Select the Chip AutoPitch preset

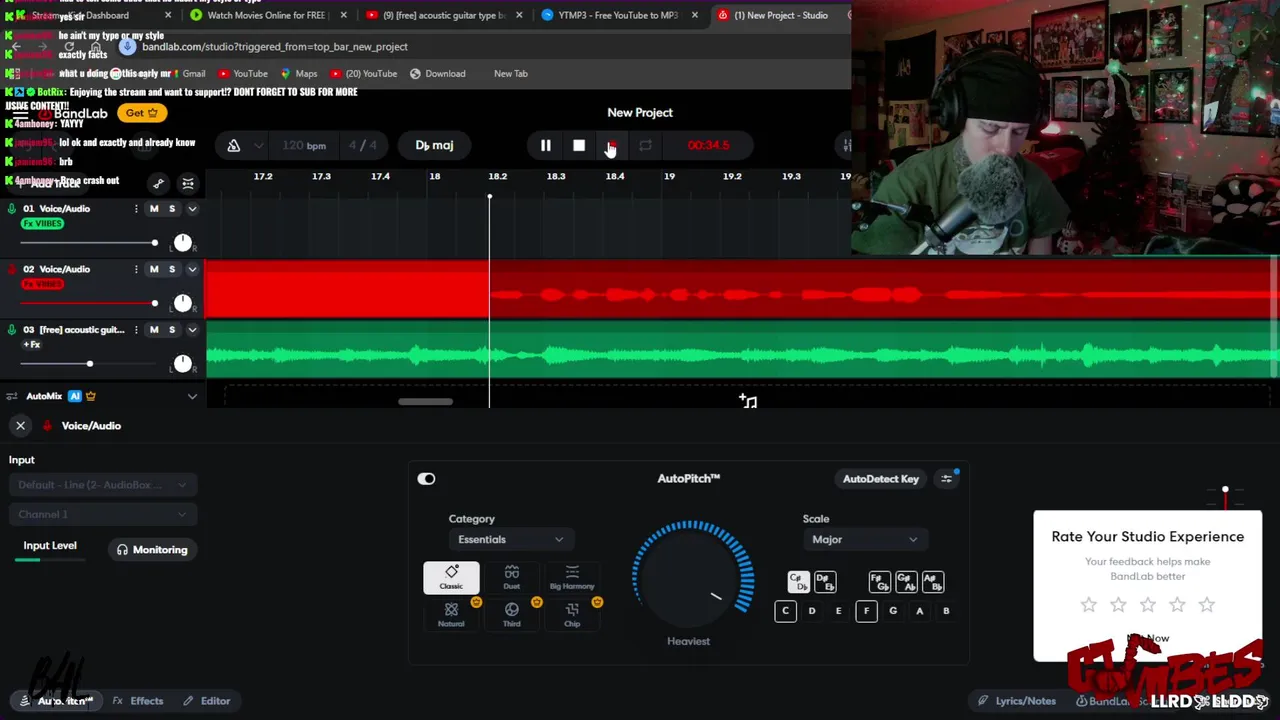click(572, 615)
